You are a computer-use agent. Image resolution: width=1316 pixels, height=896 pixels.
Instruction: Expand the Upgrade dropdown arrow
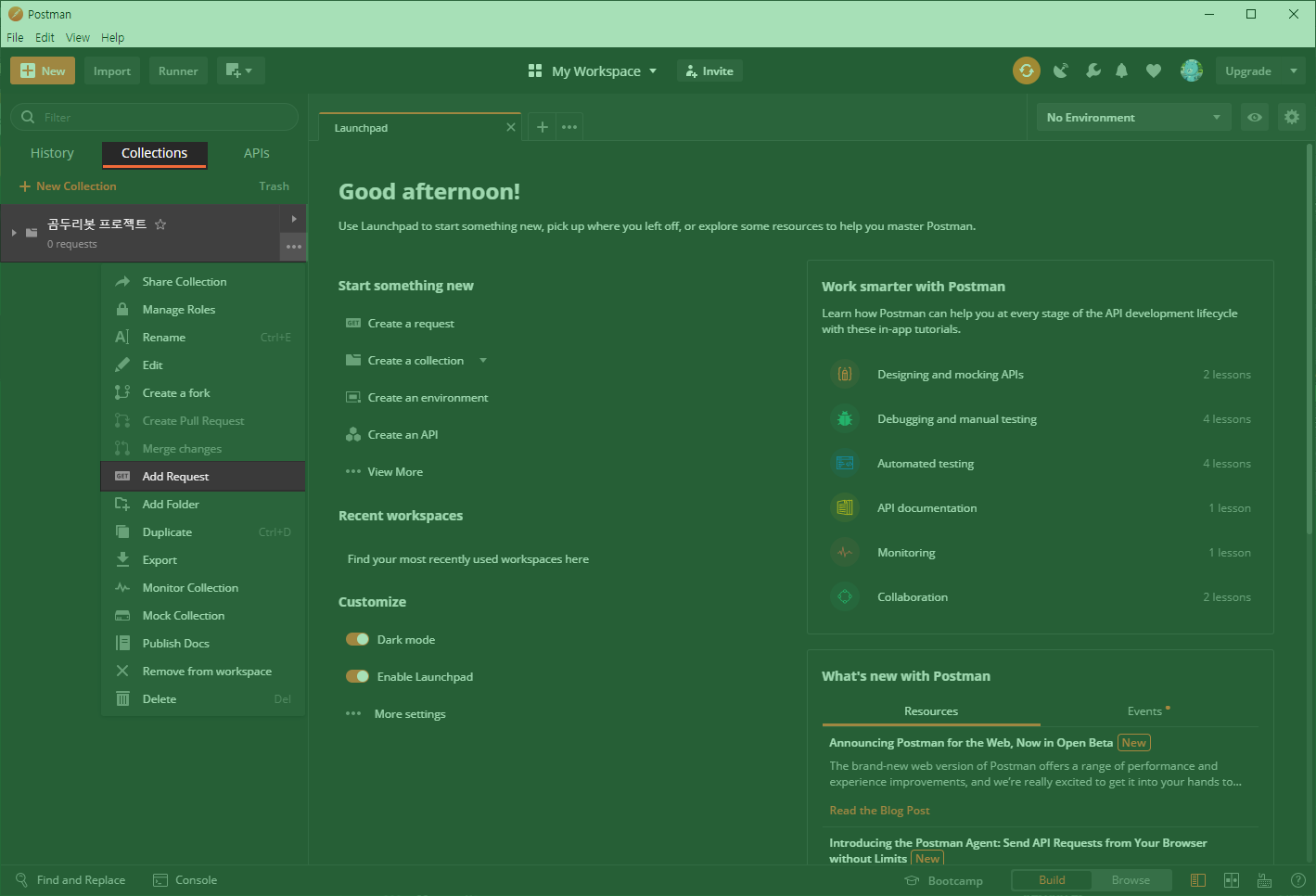pos(1294,71)
